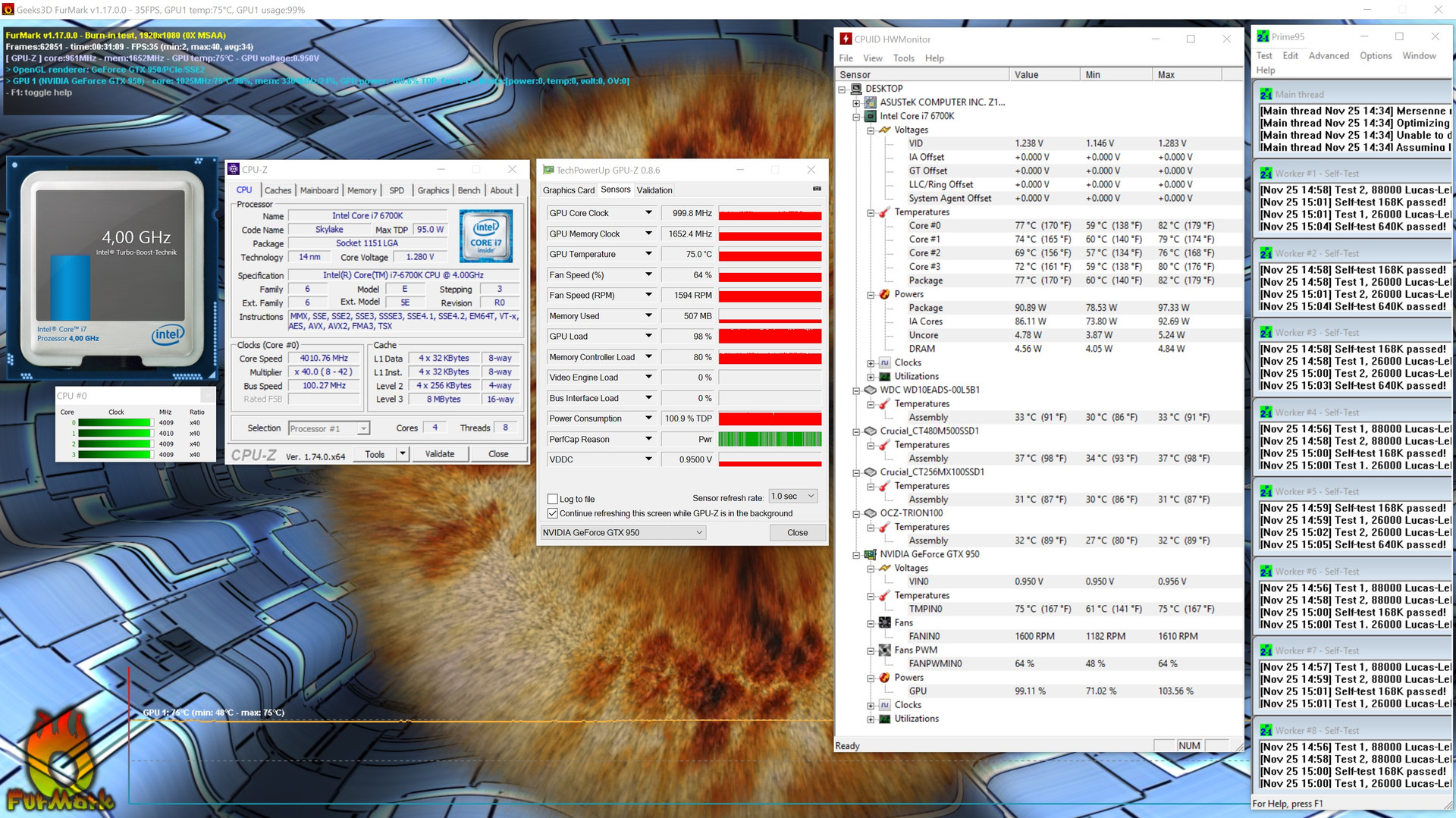
Task: Click the CPUID HWMonitor title bar icon
Action: tap(846, 39)
